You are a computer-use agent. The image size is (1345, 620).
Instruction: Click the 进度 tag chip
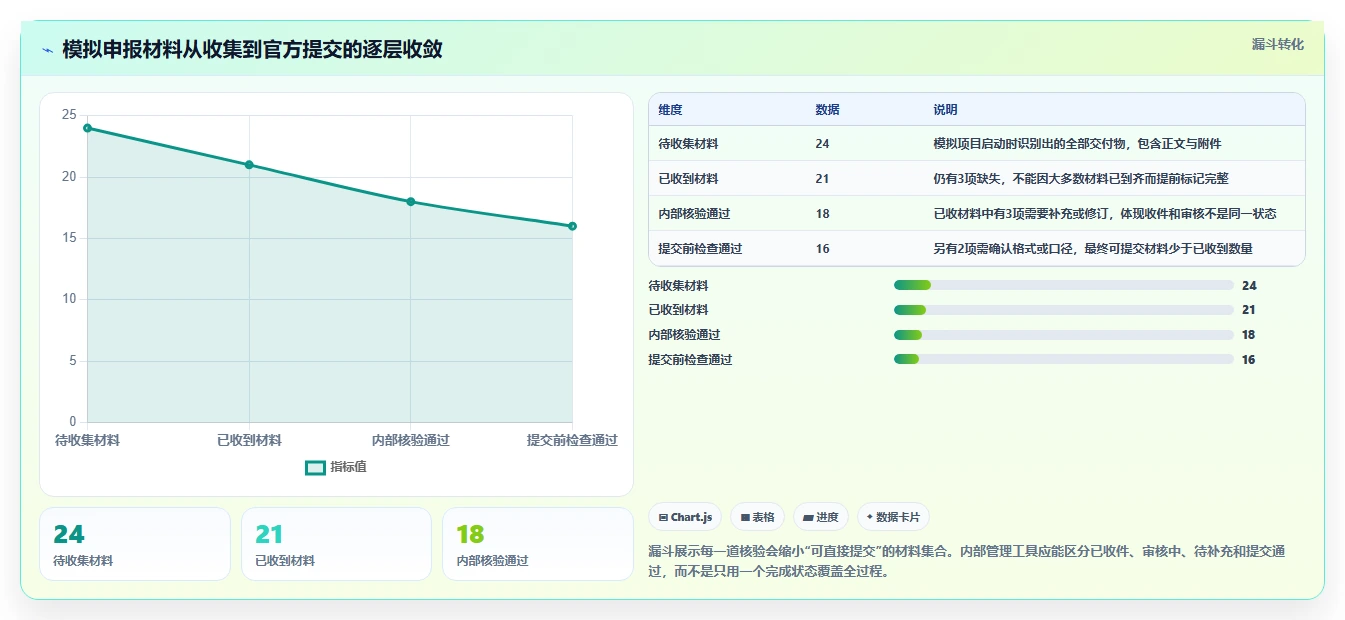(820, 517)
